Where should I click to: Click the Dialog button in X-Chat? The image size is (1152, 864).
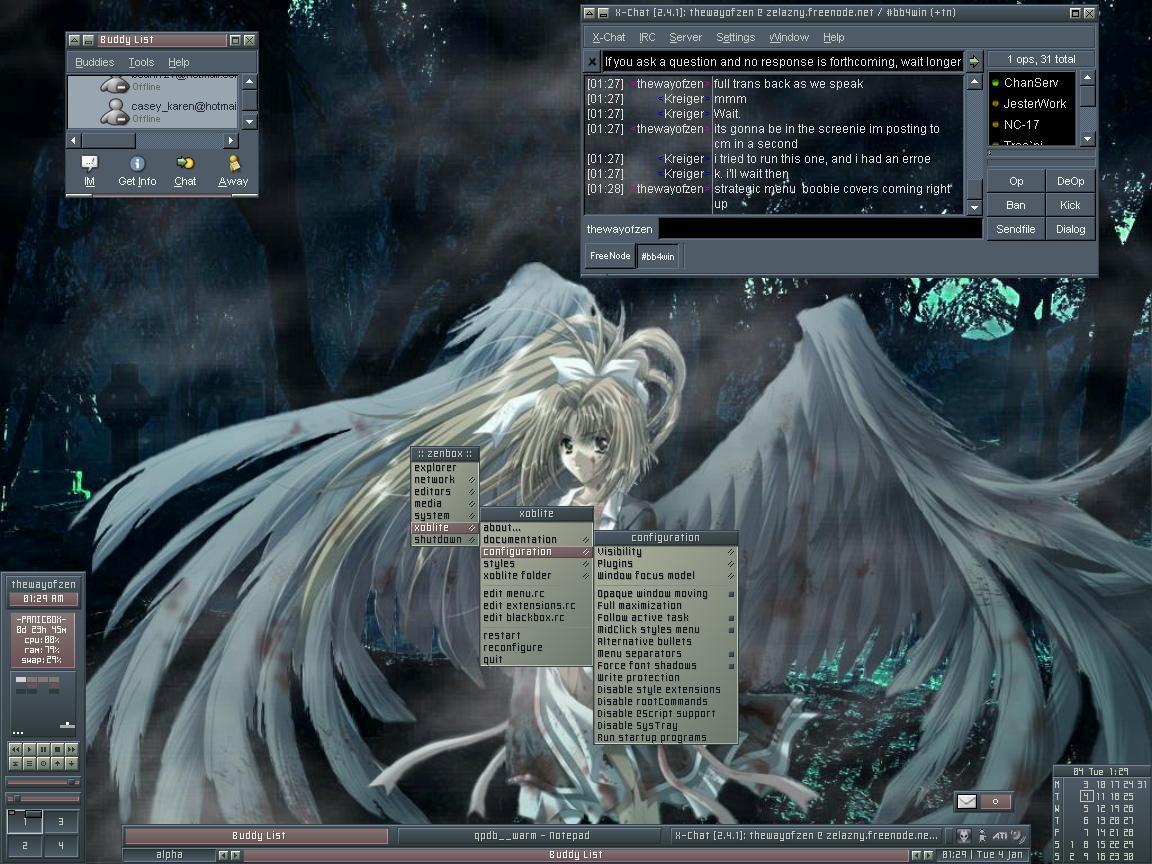(x=1070, y=229)
